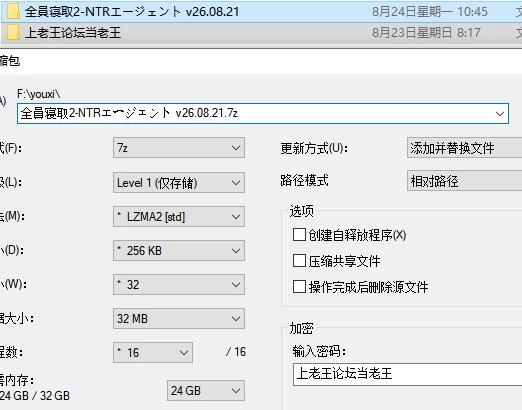Image resolution: width=522 pixels, height=410 pixels.
Task: Click the 路径模式 label
Action: point(304,180)
